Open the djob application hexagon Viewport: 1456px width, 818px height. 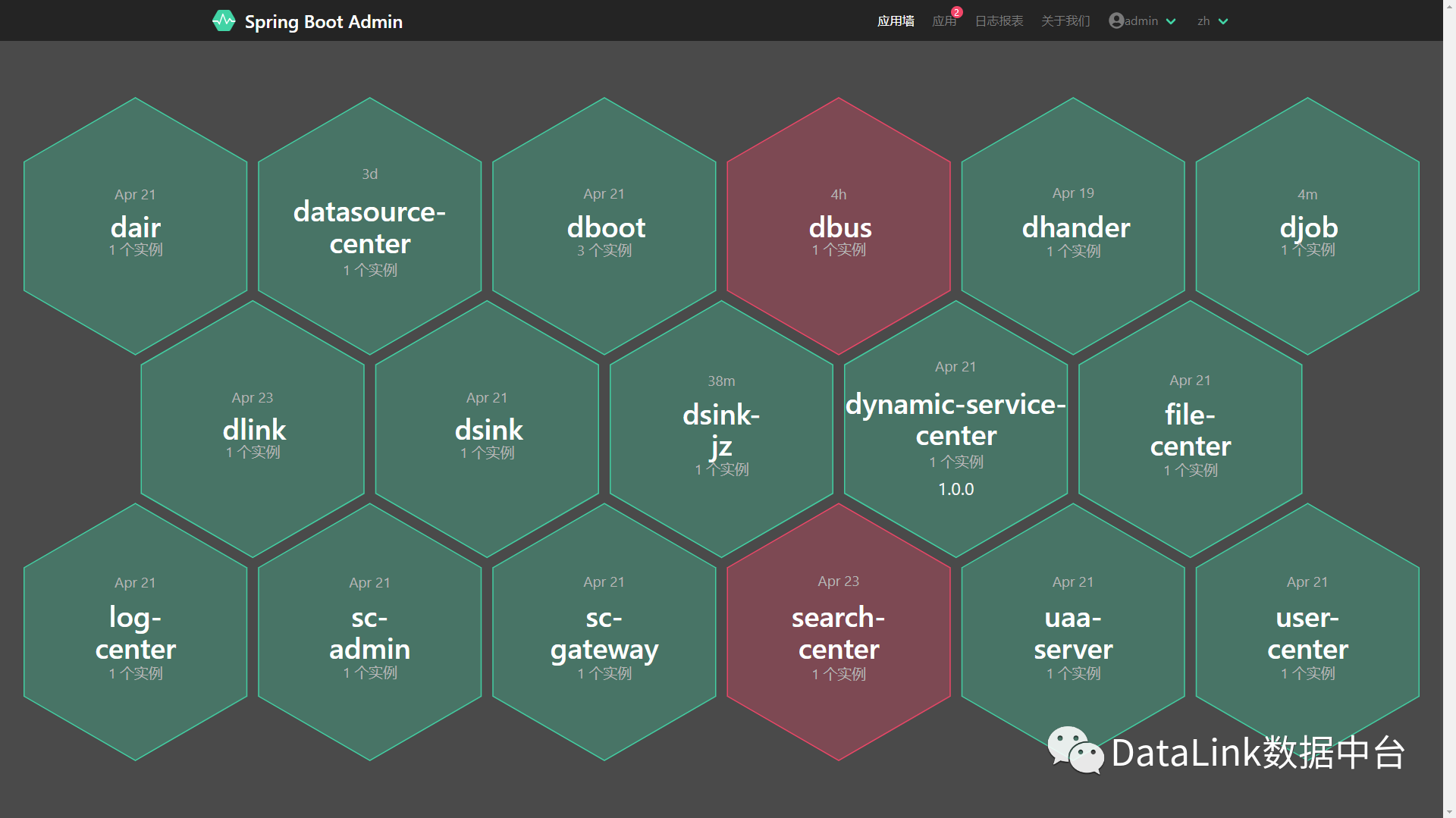(1307, 226)
